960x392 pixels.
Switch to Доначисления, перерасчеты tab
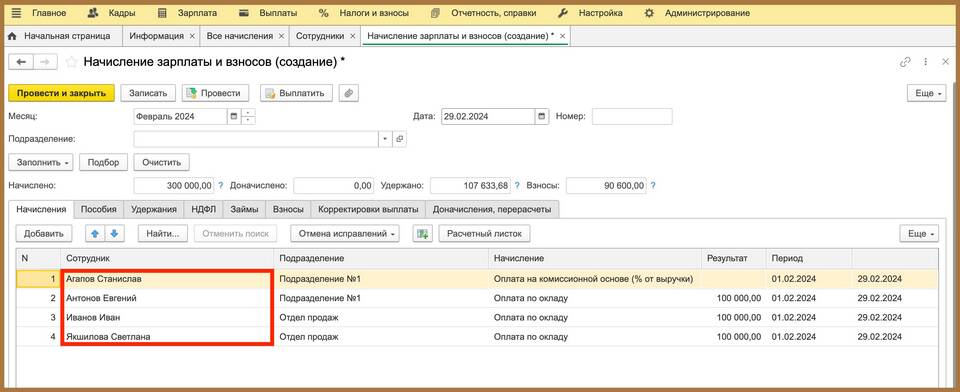[492, 209]
